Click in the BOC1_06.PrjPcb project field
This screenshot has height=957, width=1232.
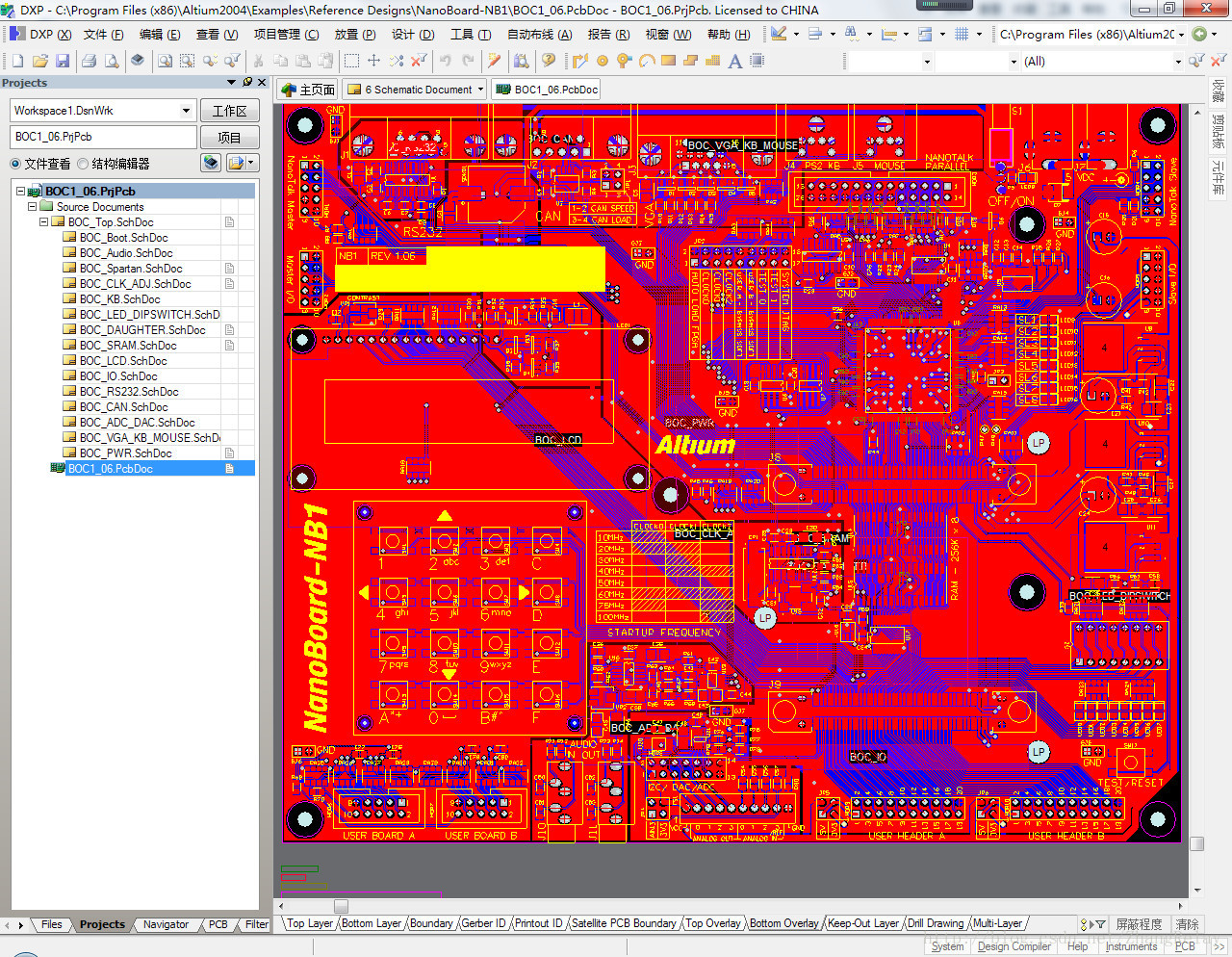coord(103,137)
